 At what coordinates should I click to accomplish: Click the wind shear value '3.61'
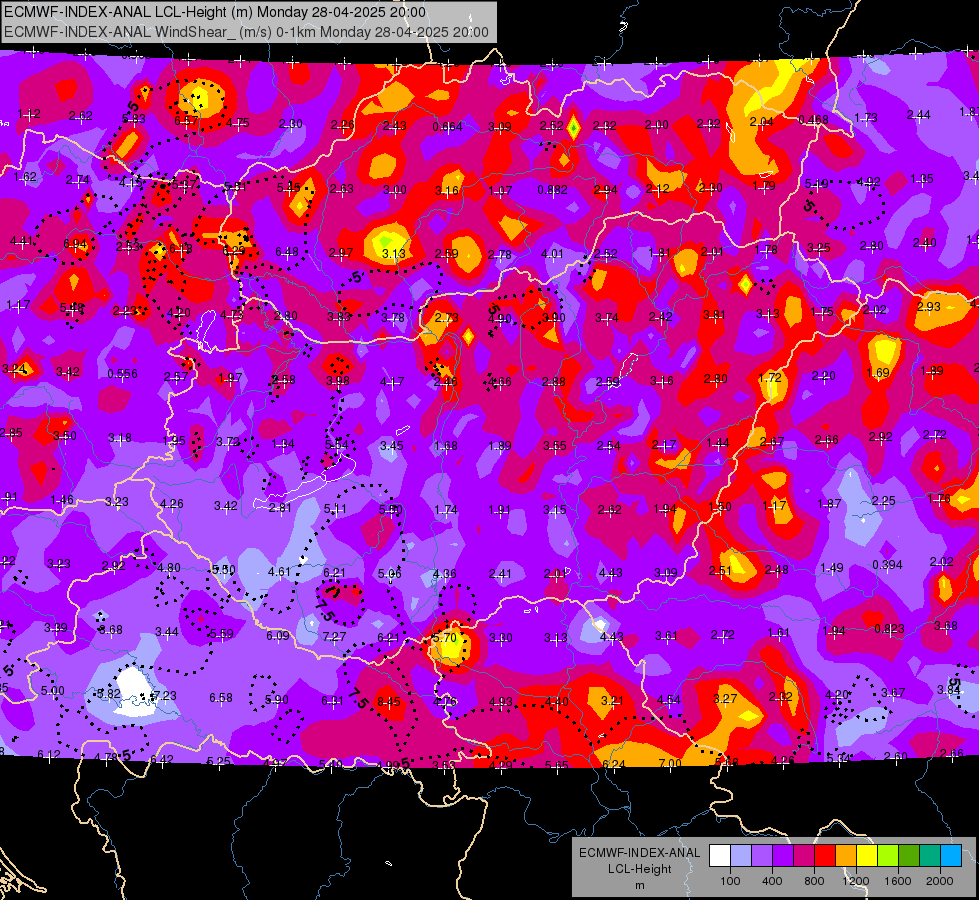click(666, 635)
